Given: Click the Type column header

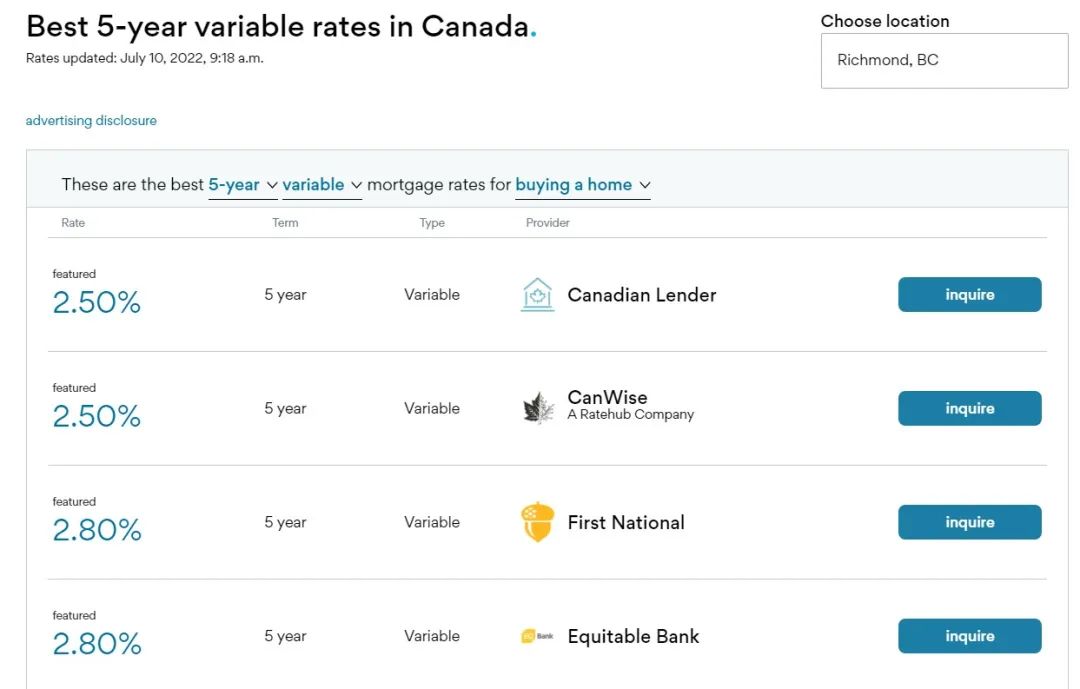Looking at the screenshot, I should (x=432, y=223).
